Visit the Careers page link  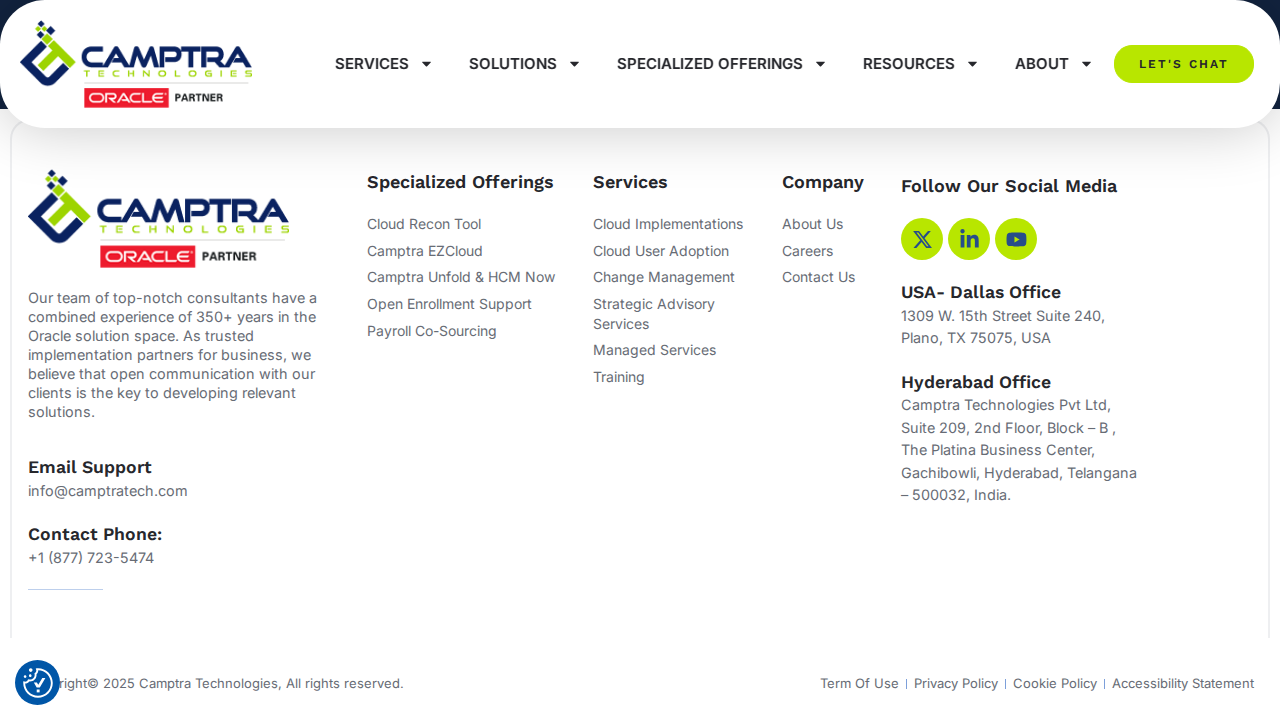(x=807, y=251)
